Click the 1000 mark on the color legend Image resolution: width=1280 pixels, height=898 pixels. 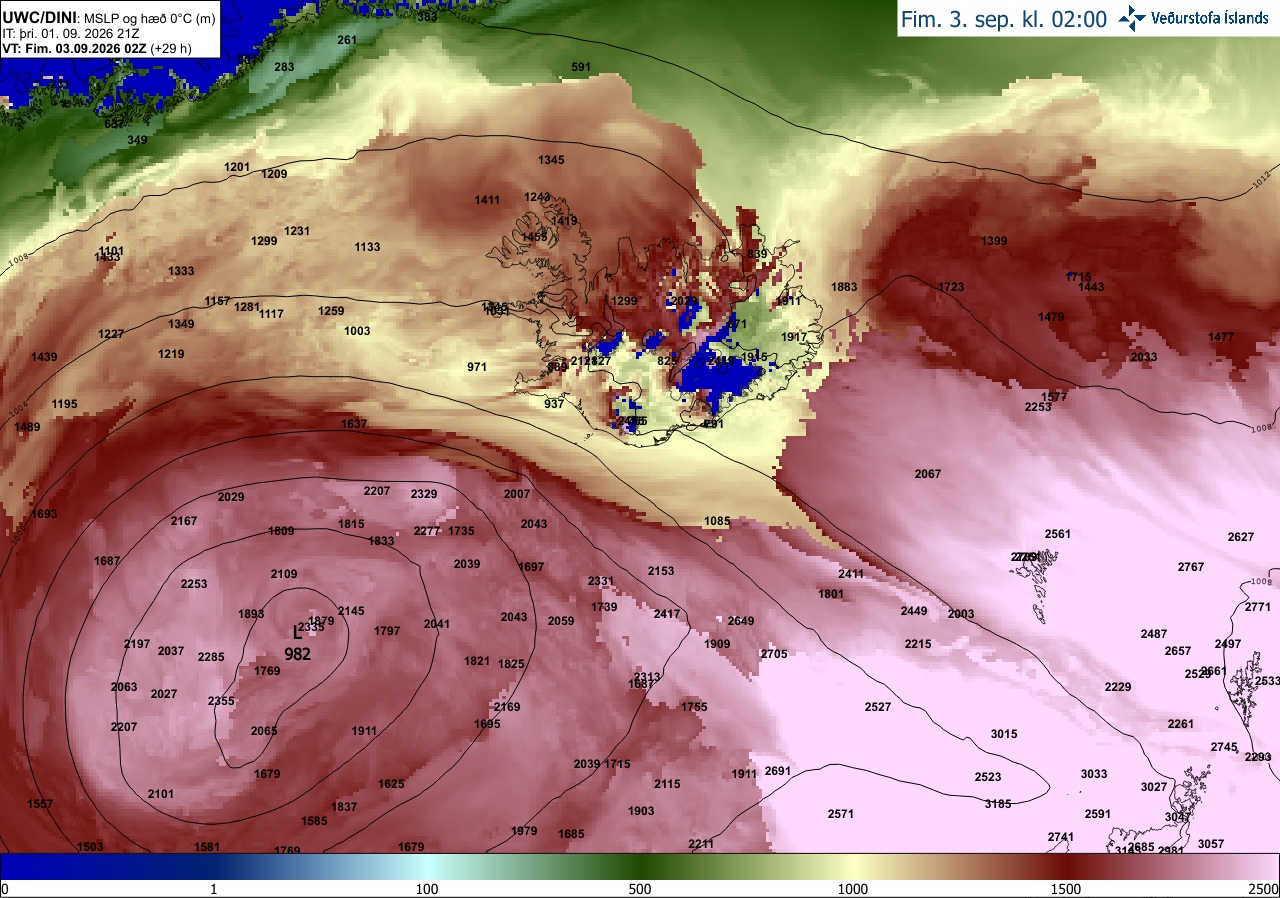click(853, 889)
